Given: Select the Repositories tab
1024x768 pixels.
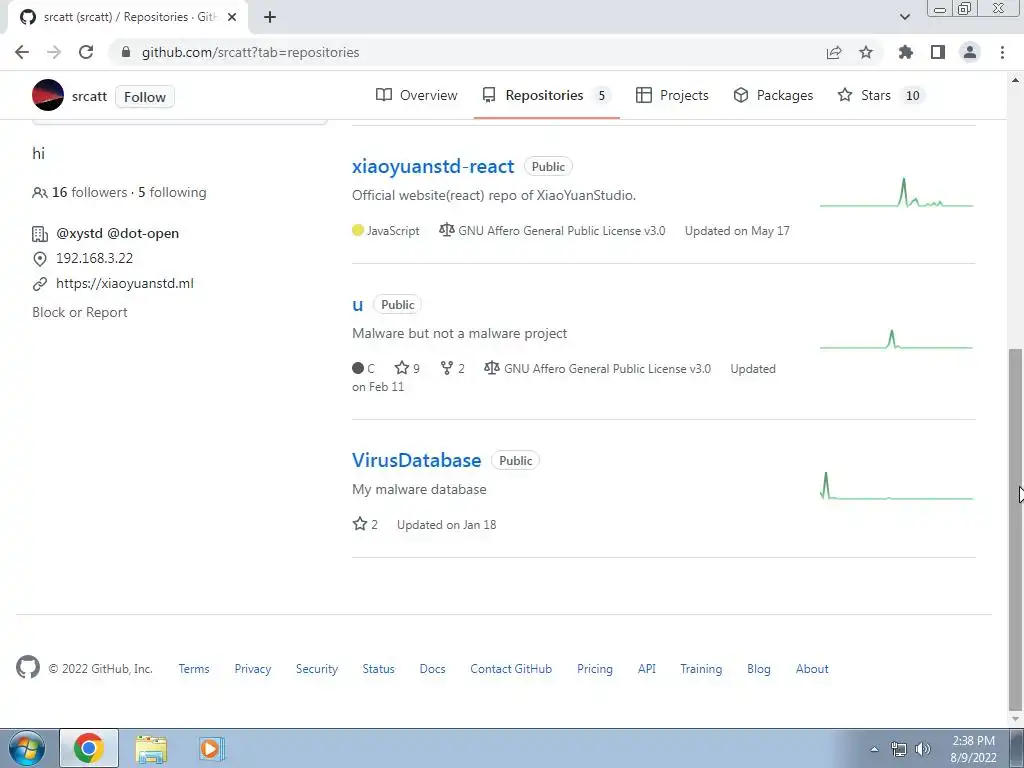Looking at the screenshot, I should coord(546,95).
